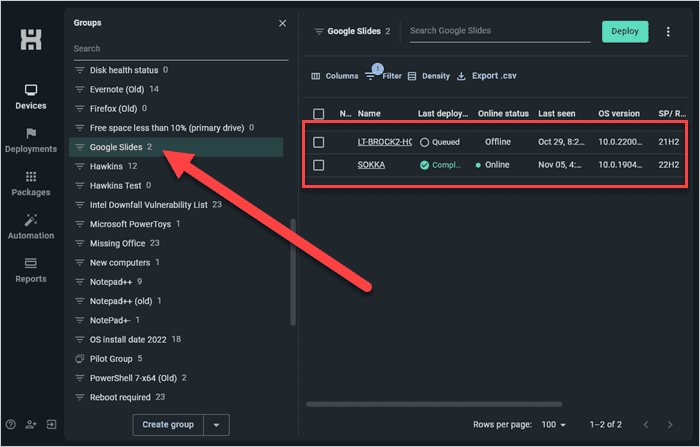
Task: Open the Packages section
Action: pyautogui.click(x=31, y=184)
